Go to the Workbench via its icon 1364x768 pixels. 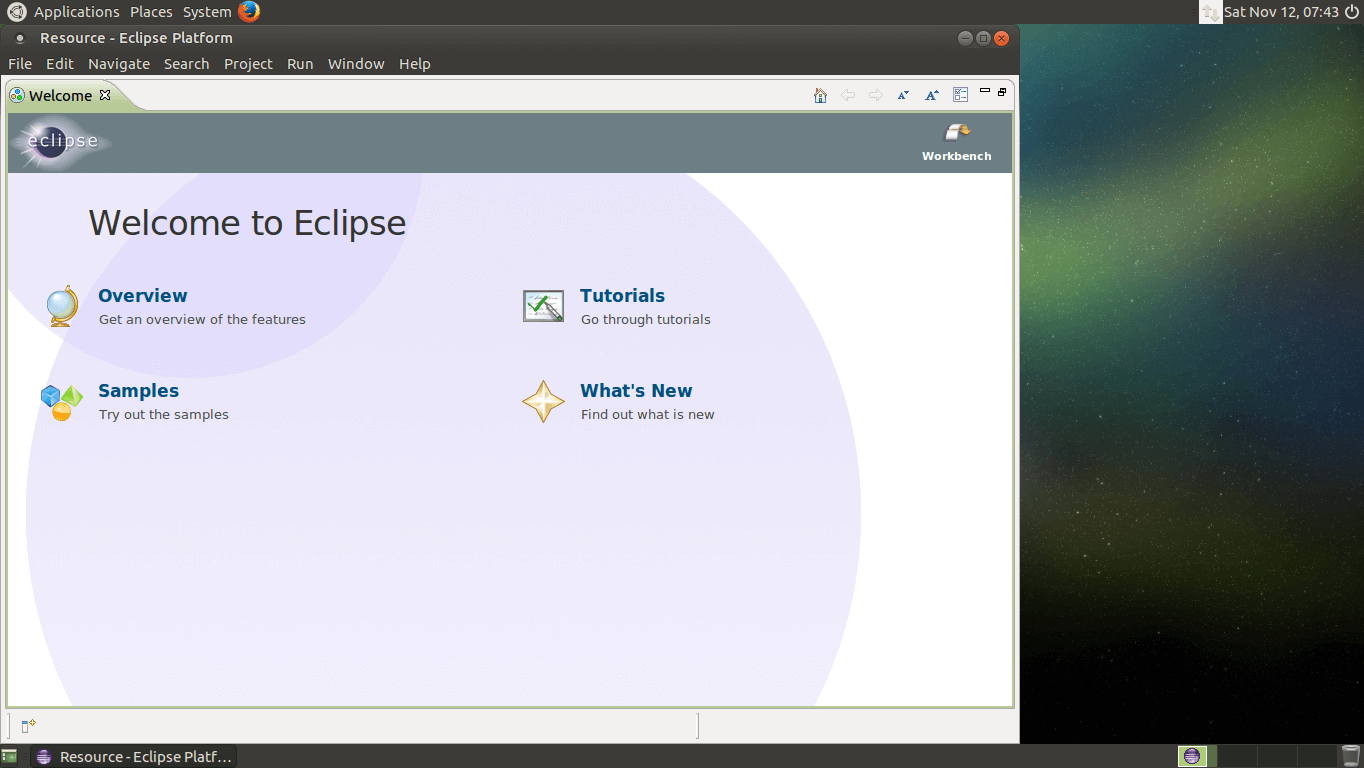pos(957,133)
